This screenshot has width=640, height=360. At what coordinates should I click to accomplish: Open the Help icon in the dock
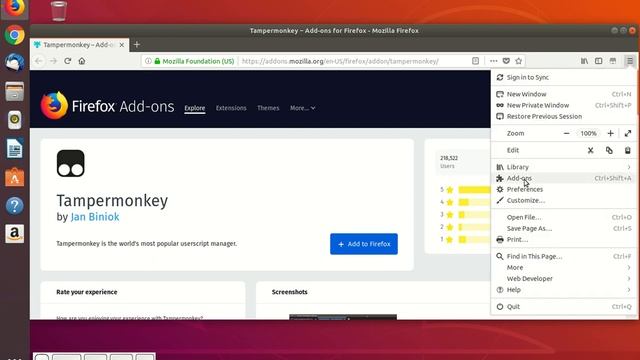pyautogui.click(x=15, y=206)
